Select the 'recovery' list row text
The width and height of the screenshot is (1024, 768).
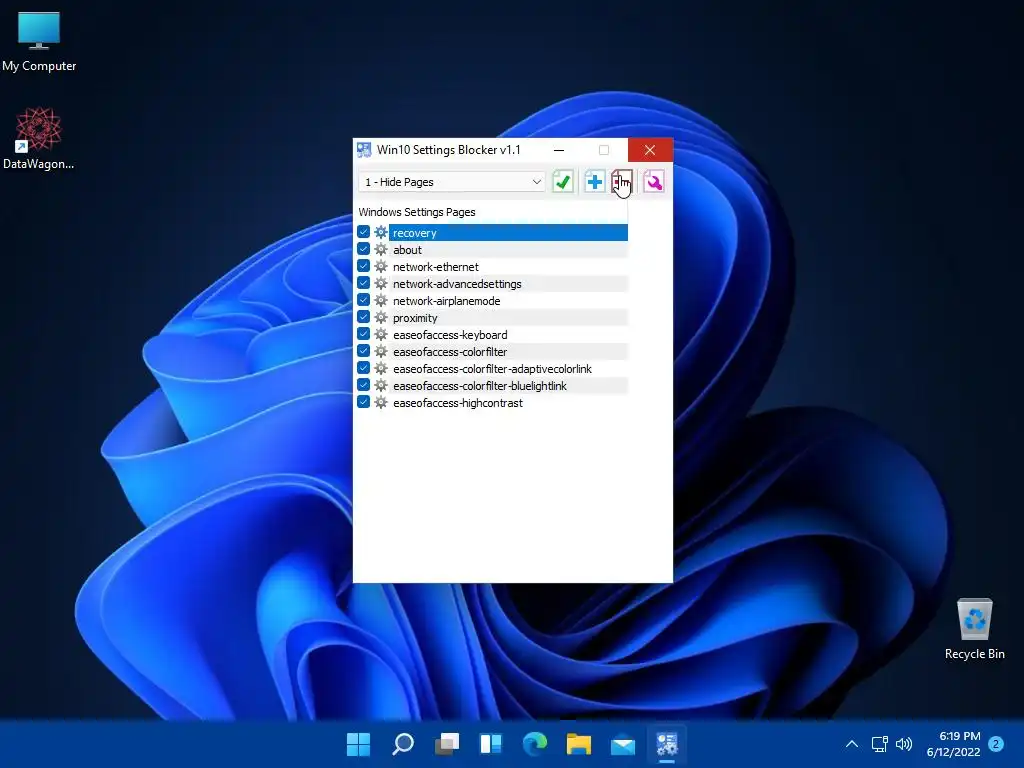coord(415,233)
